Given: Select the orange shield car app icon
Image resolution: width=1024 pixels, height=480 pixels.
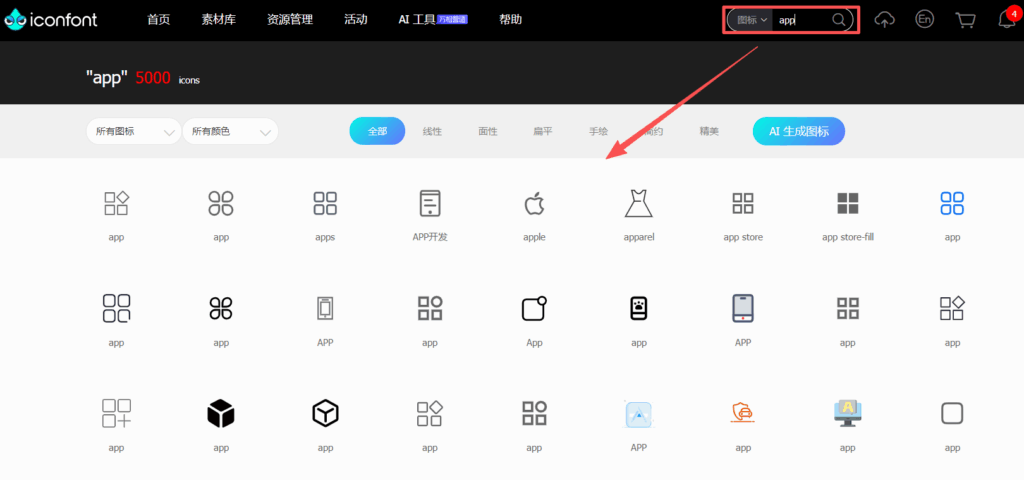Looking at the screenshot, I should (743, 413).
